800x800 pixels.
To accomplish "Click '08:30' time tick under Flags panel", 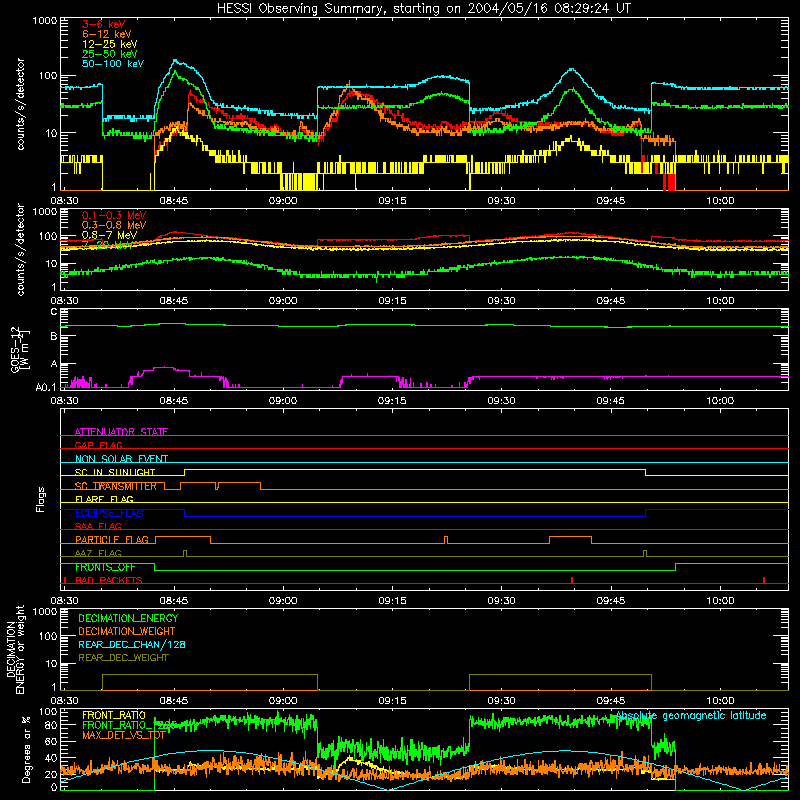I will point(65,601).
